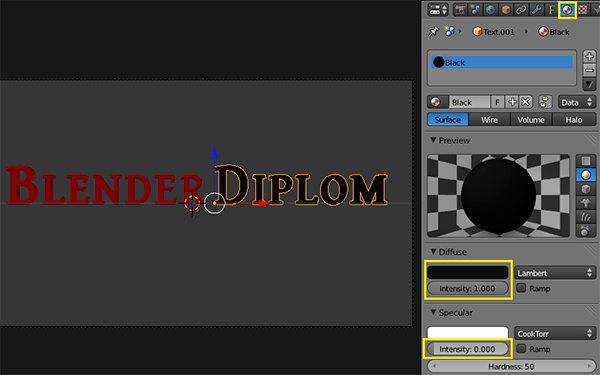The image size is (600, 375).
Task: Switch to Halo material type
Action: tap(574, 120)
